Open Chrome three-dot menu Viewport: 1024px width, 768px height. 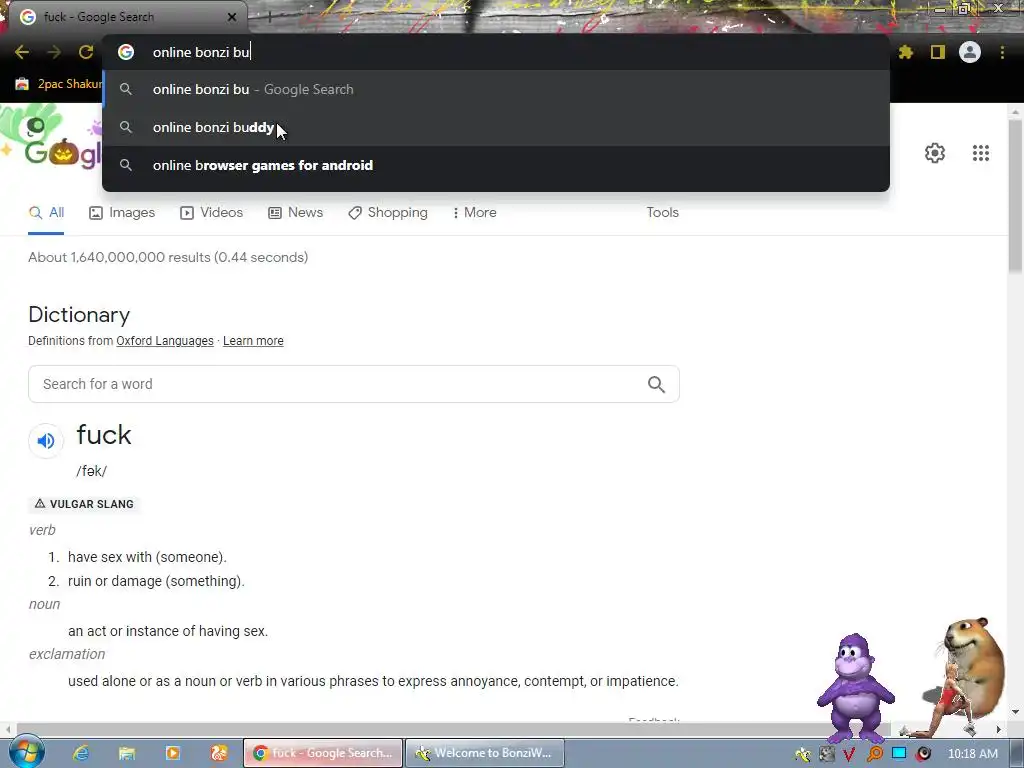point(1002,52)
